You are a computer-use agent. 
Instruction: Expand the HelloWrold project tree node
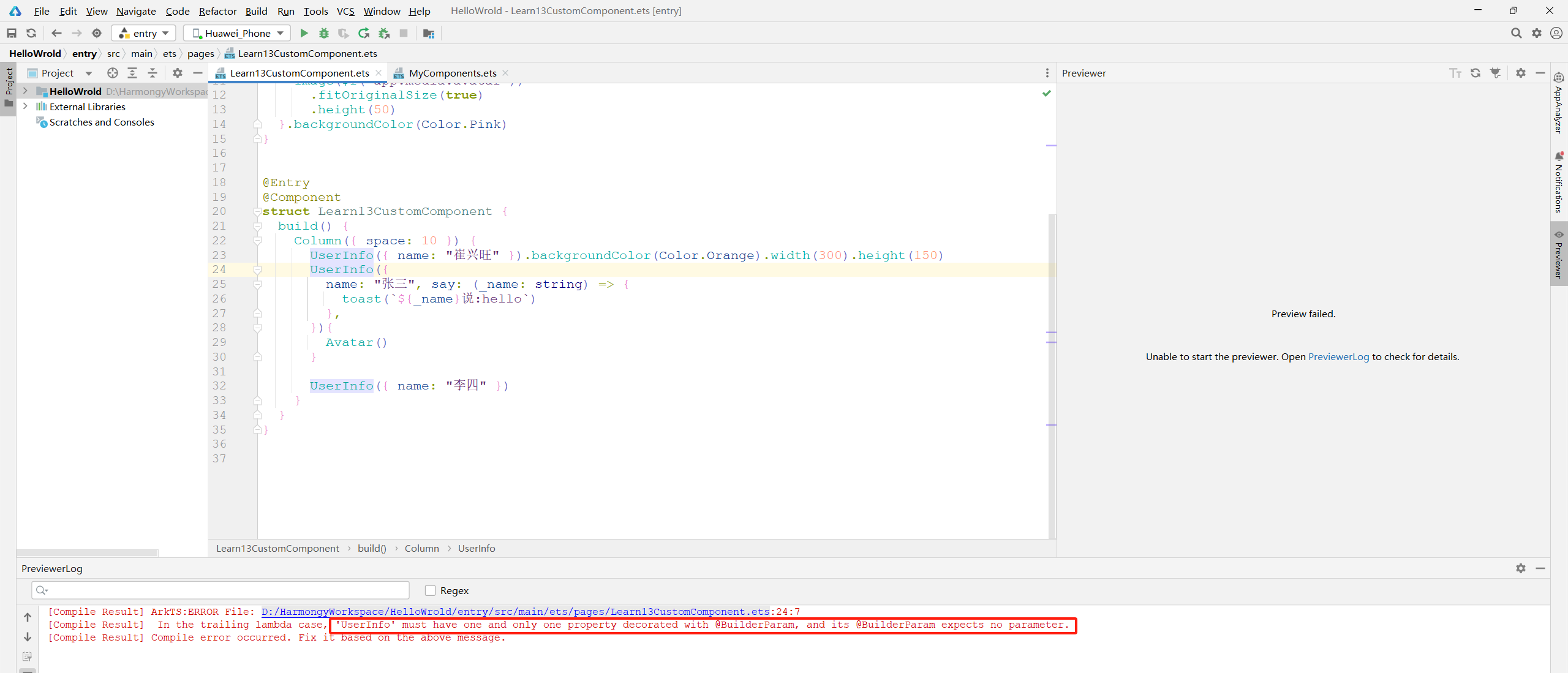click(x=25, y=91)
